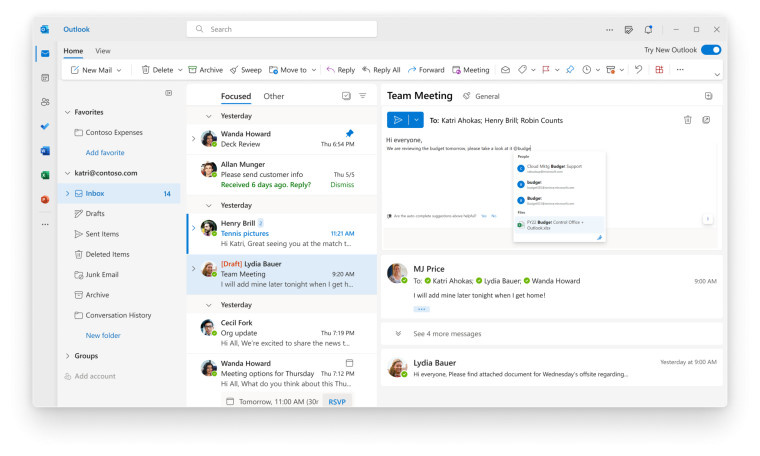Image resolution: width=760 pixels, height=456 pixels.
Task: Click the Reply All button
Action: click(x=381, y=70)
